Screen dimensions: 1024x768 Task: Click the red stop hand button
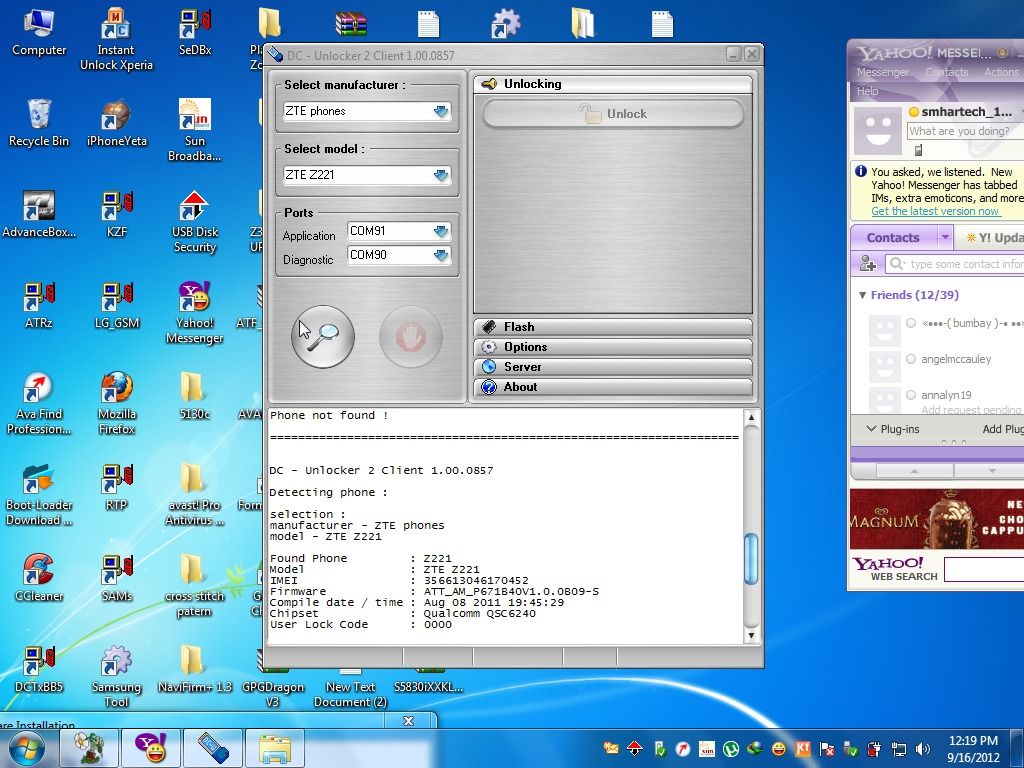(411, 337)
